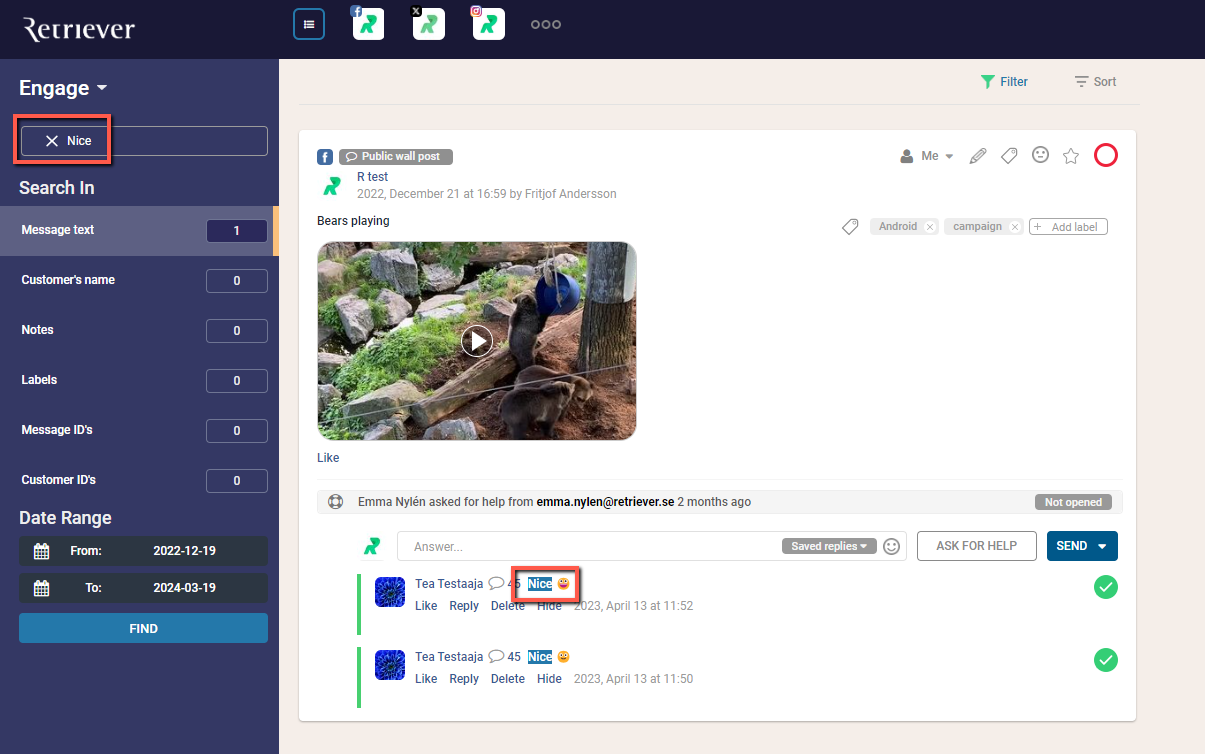
Task: Set sentiment with the smiley face icon
Action: click(1040, 155)
